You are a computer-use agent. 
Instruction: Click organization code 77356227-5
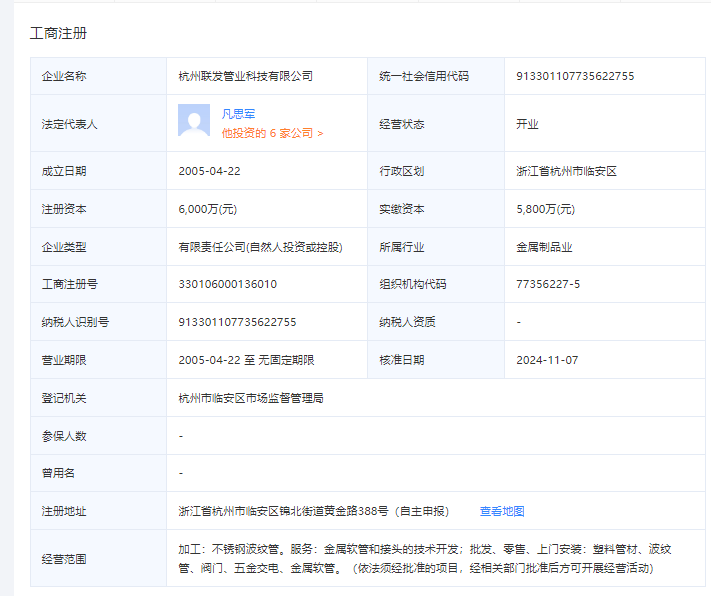[x=548, y=284]
